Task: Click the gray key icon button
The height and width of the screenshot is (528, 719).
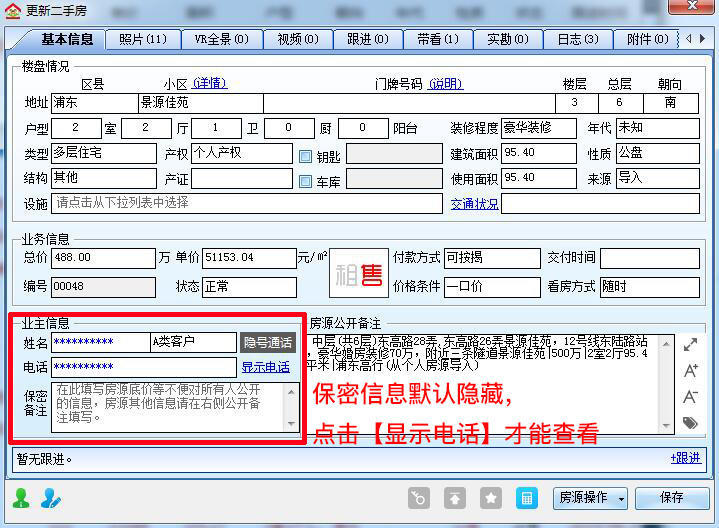Action: (419, 498)
